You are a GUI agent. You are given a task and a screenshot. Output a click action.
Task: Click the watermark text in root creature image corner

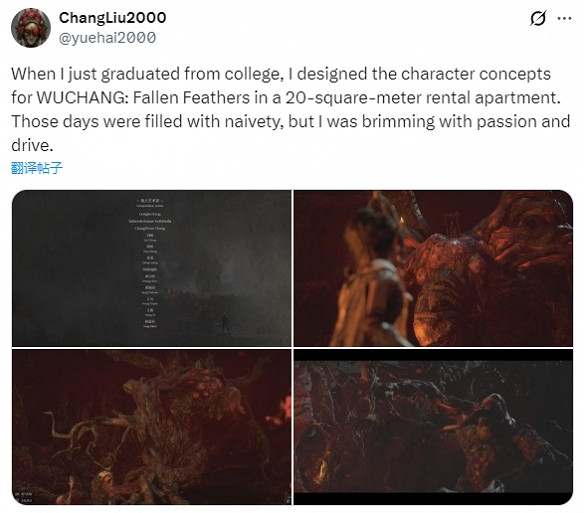pos(22,497)
